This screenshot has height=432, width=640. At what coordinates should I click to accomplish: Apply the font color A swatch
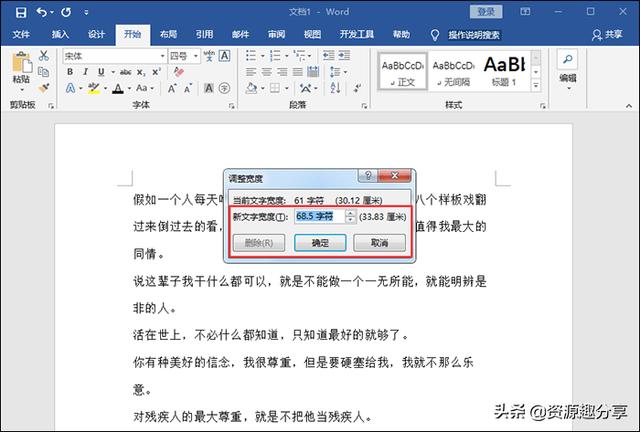click(x=118, y=88)
